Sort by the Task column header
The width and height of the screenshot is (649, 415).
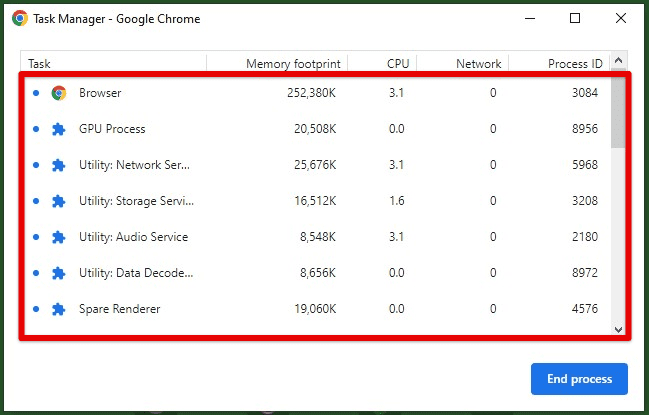pyautogui.click(x=113, y=63)
